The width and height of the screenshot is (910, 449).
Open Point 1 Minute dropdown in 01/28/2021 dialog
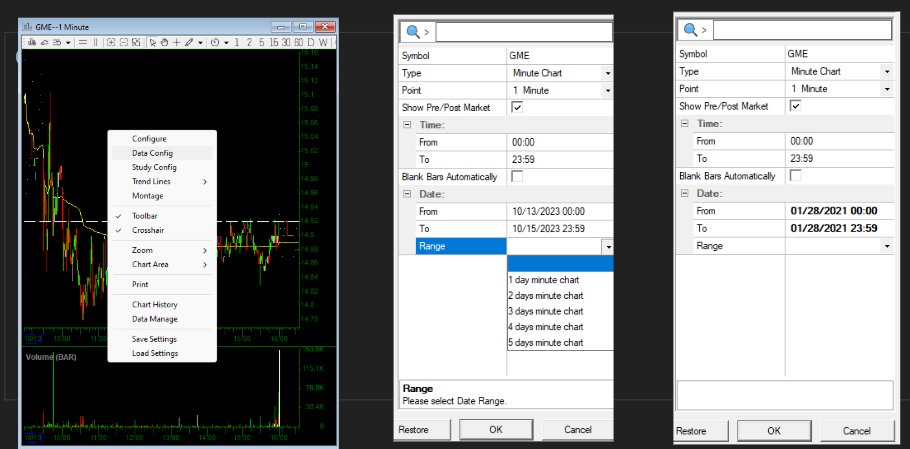tap(887, 89)
